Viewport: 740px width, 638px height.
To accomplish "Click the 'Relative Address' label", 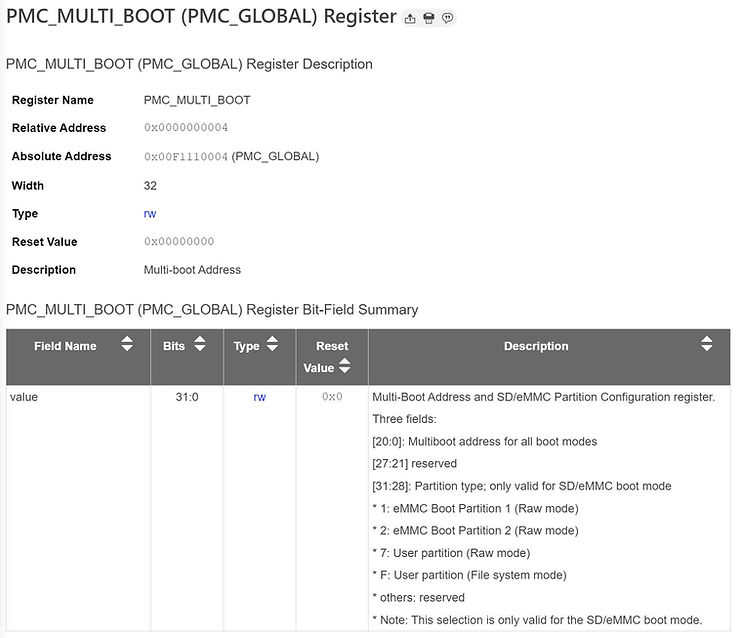I will [x=59, y=128].
